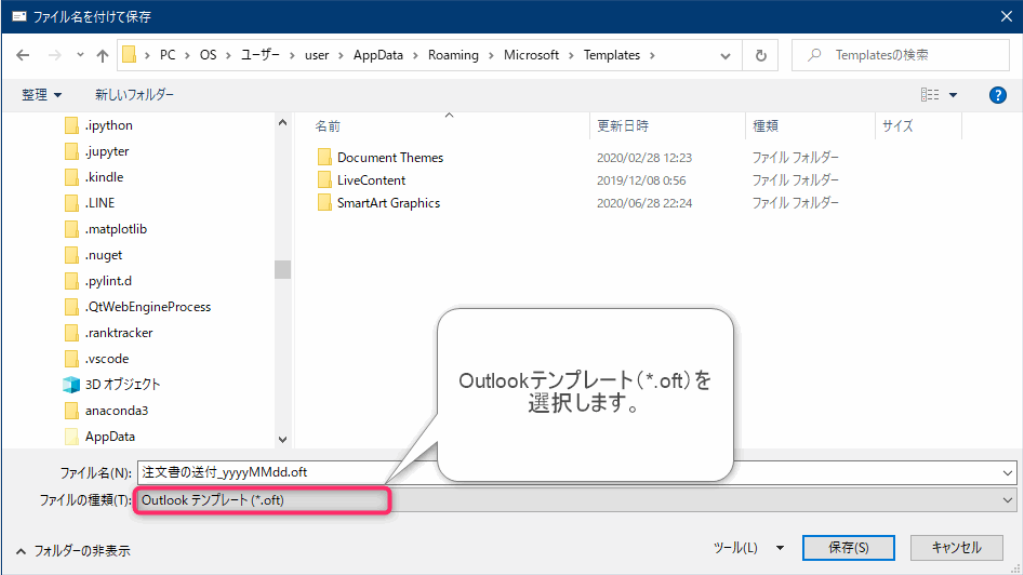
Task: Go back with the left arrow
Action: (x=23, y=55)
